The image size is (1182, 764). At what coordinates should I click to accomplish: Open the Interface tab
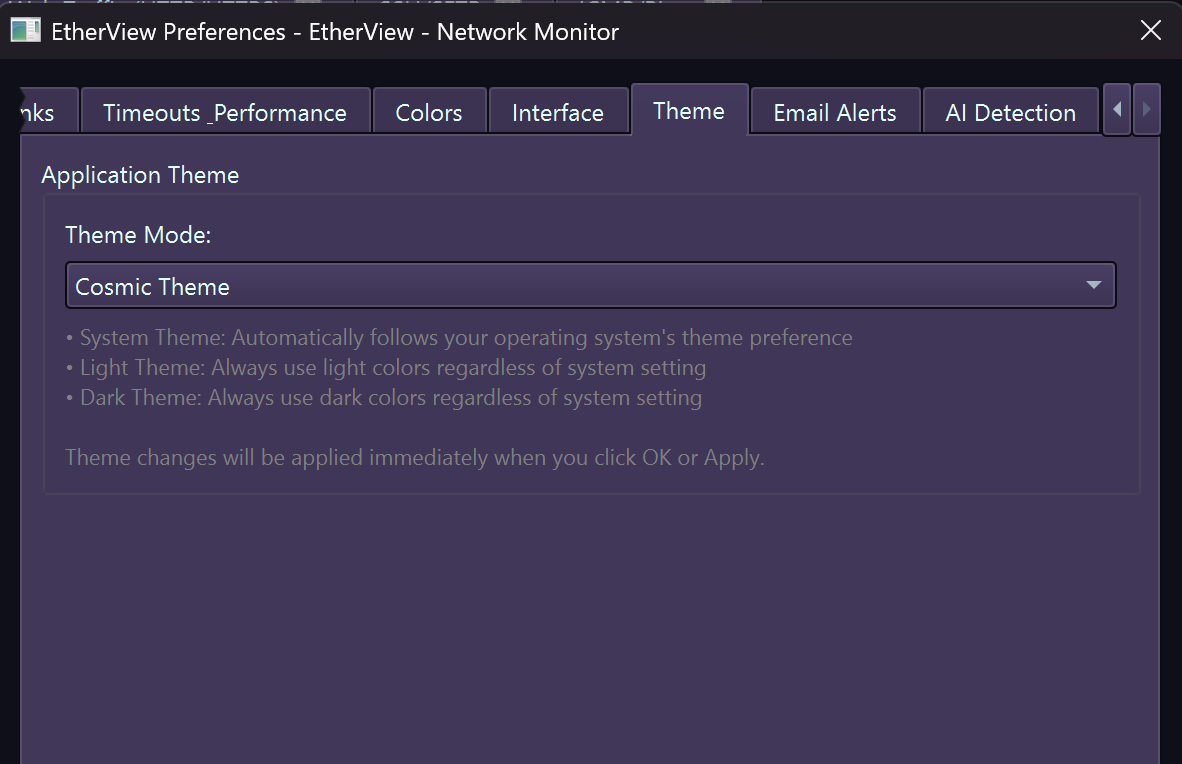click(559, 112)
